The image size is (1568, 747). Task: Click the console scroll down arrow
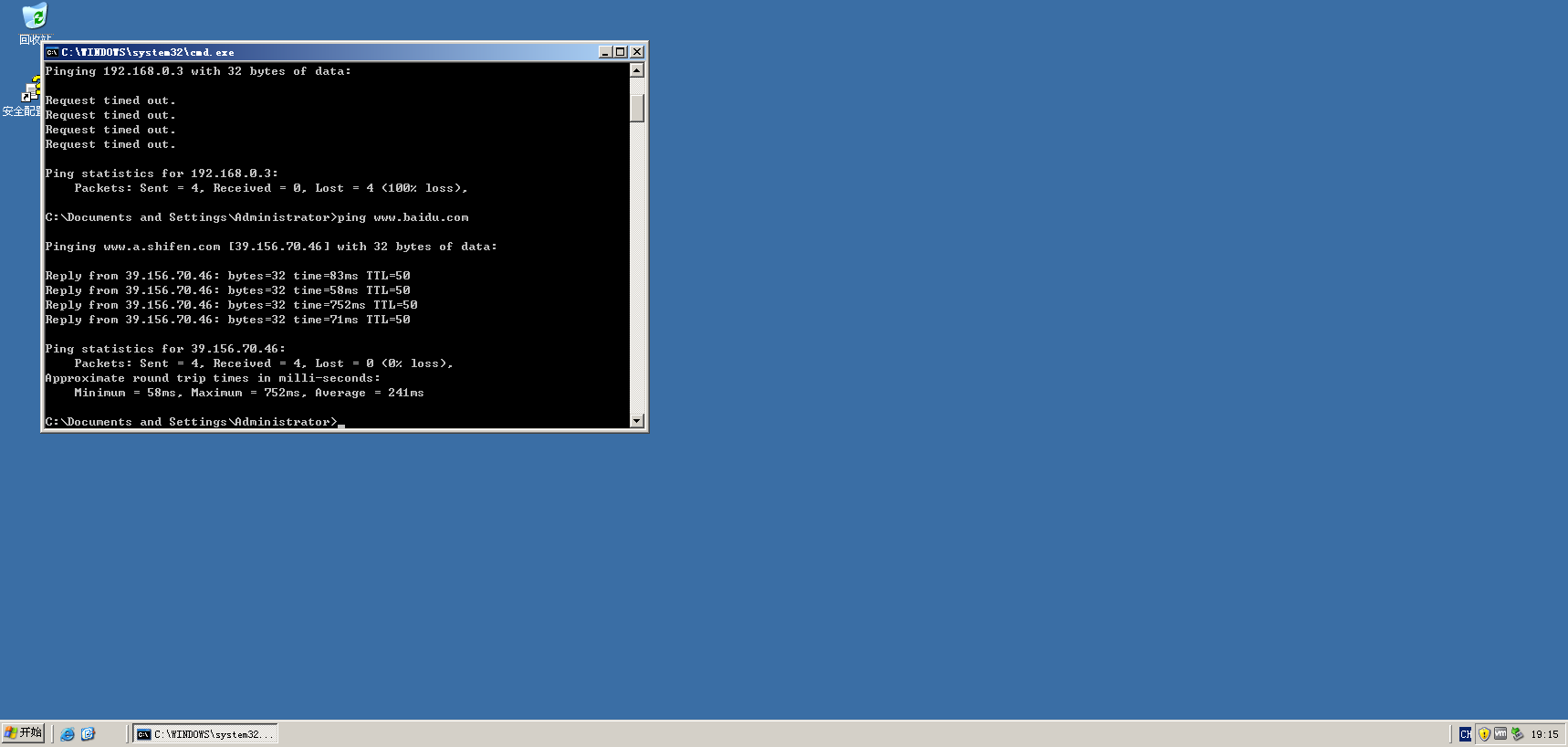click(637, 421)
